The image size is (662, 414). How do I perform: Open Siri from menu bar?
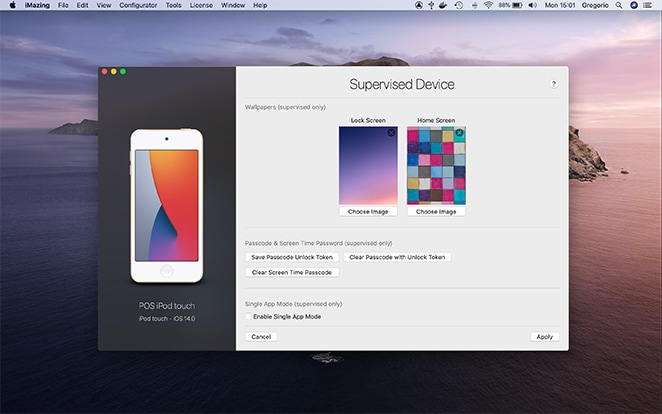[634, 5]
